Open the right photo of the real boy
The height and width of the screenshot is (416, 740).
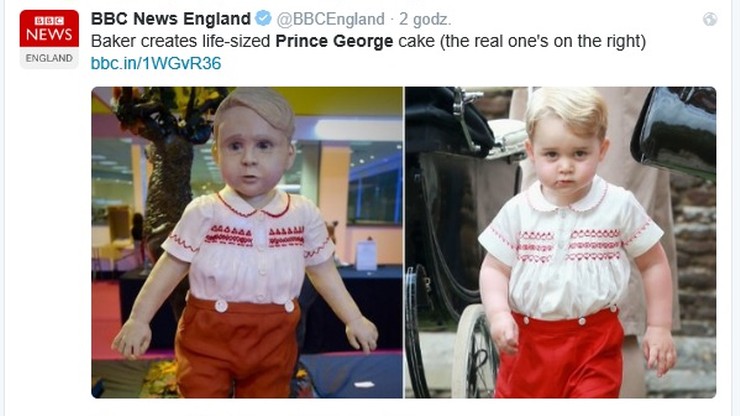(x=561, y=242)
